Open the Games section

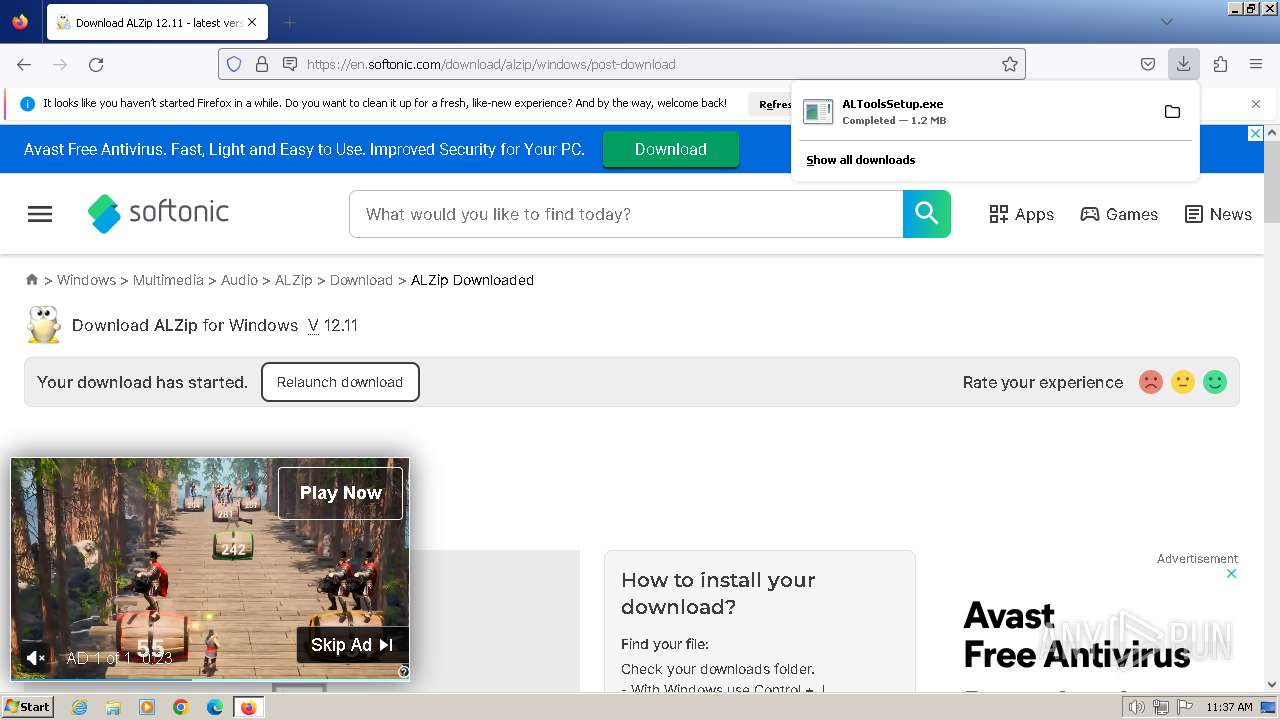[x=1119, y=214]
